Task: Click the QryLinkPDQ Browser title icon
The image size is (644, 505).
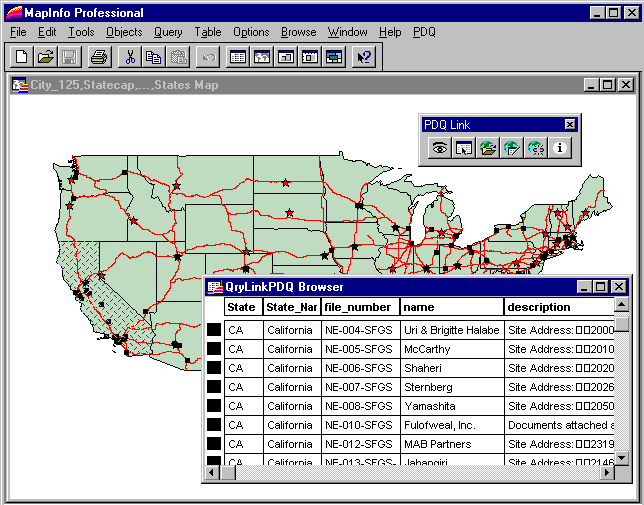Action: coord(215,287)
